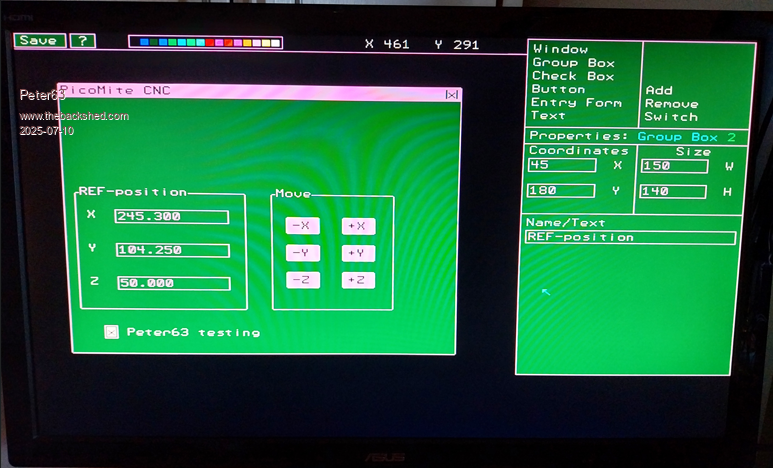Click Remove in the right panel
Screen dimensions: 773x468
point(671,104)
